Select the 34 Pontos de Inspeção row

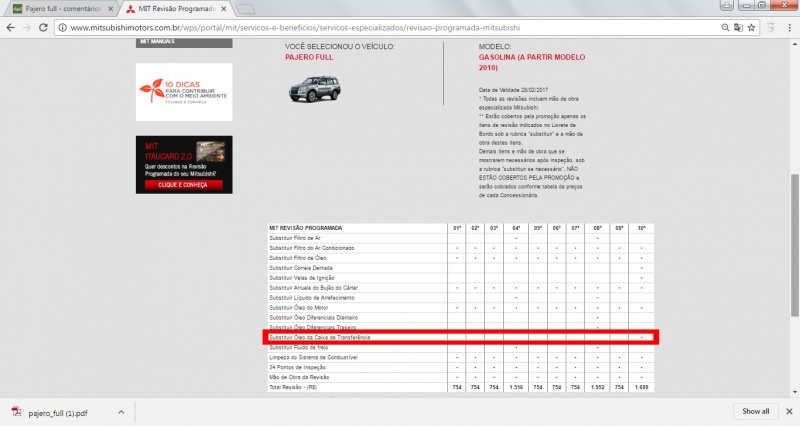click(461, 367)
